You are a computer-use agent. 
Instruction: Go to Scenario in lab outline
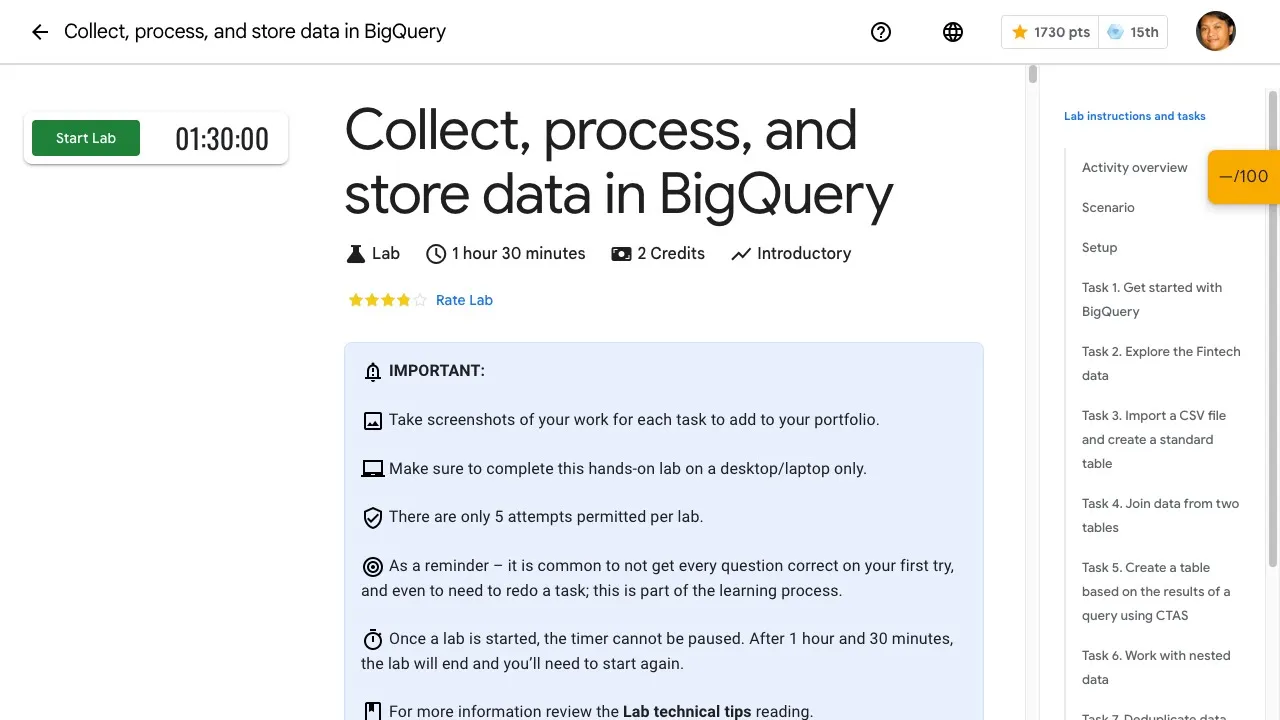click(1108, 208)
